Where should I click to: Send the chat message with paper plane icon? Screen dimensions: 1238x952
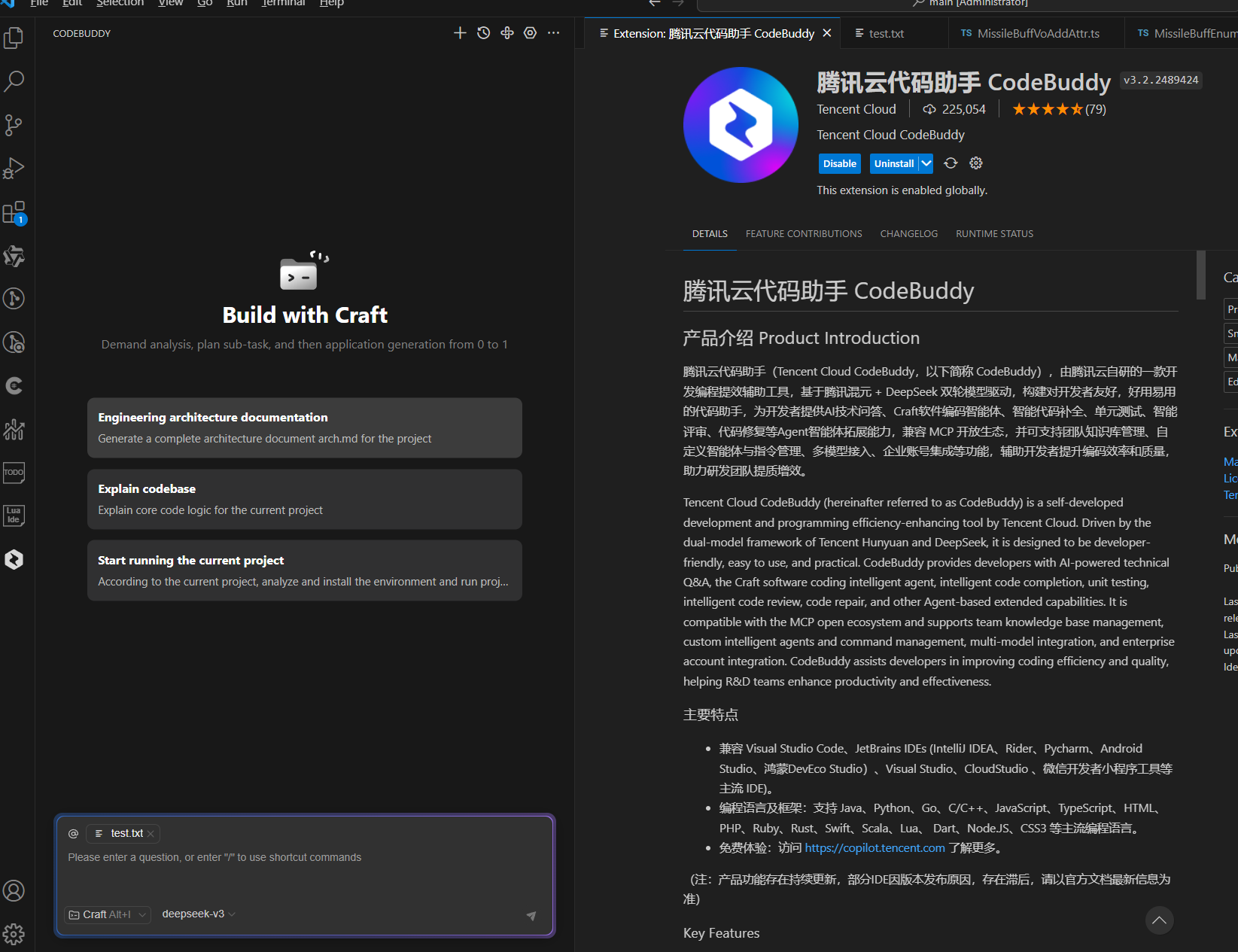point(531,915)
